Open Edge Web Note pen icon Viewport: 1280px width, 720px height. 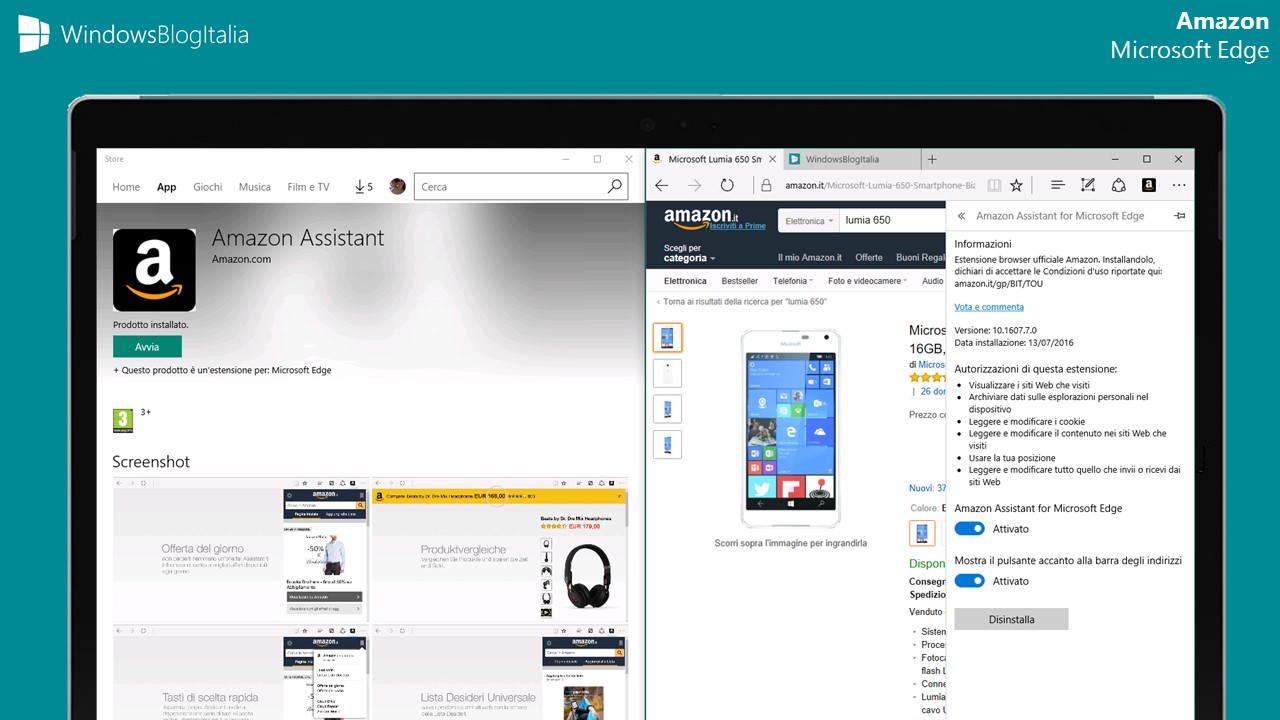pos(1088,185)
